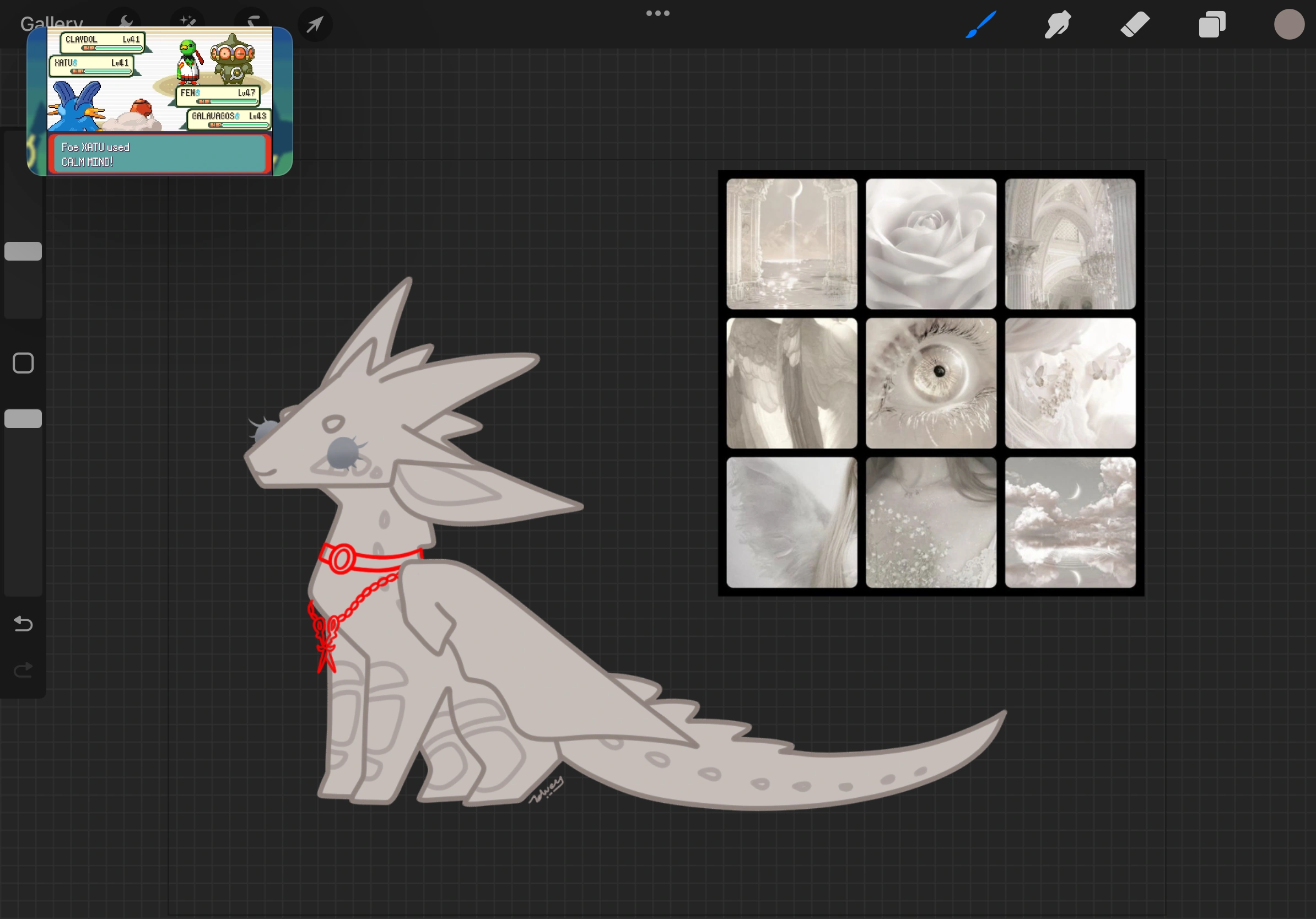
Task: Tap the square modify button in sidebar
Action: click(x=23, y=363)
